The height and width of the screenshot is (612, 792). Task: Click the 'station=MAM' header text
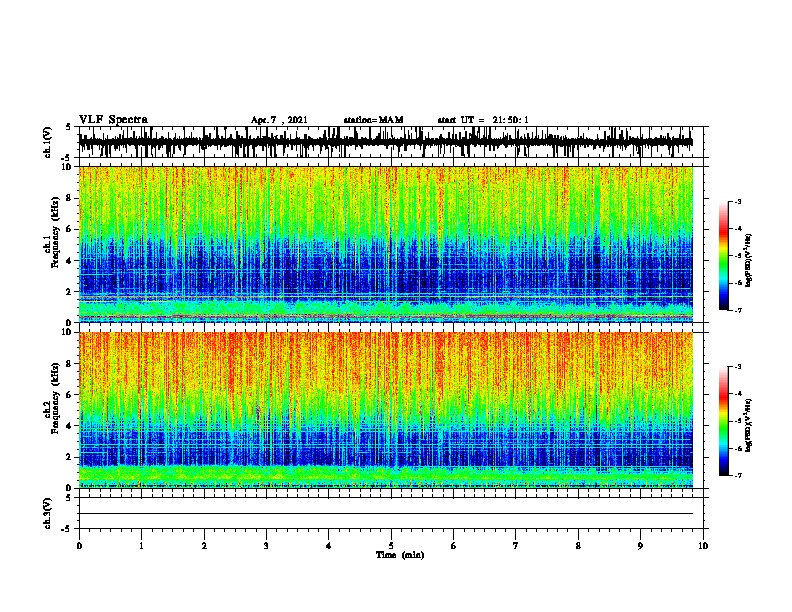click(373, 120)
